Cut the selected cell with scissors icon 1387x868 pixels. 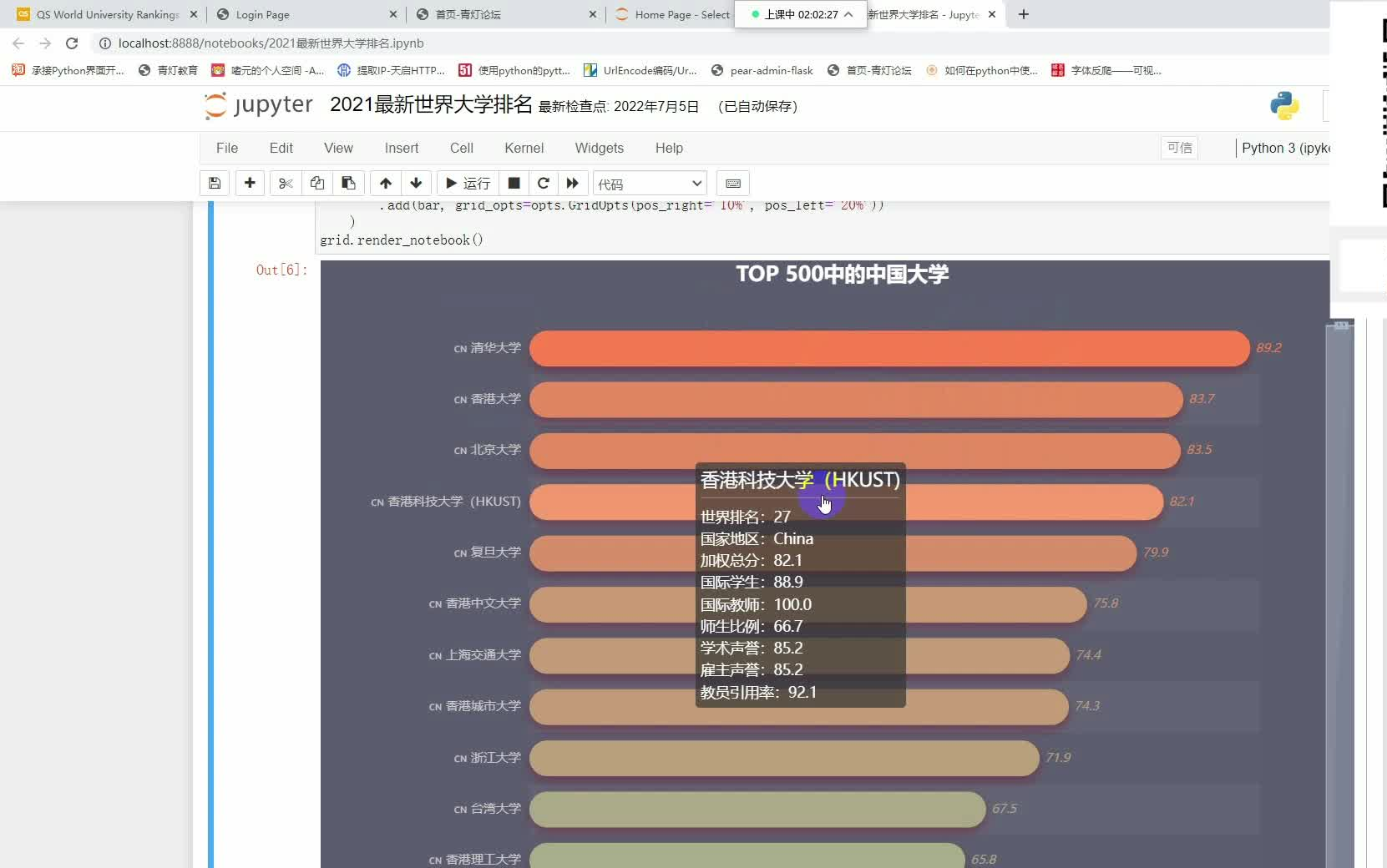(x=285, y=184)
